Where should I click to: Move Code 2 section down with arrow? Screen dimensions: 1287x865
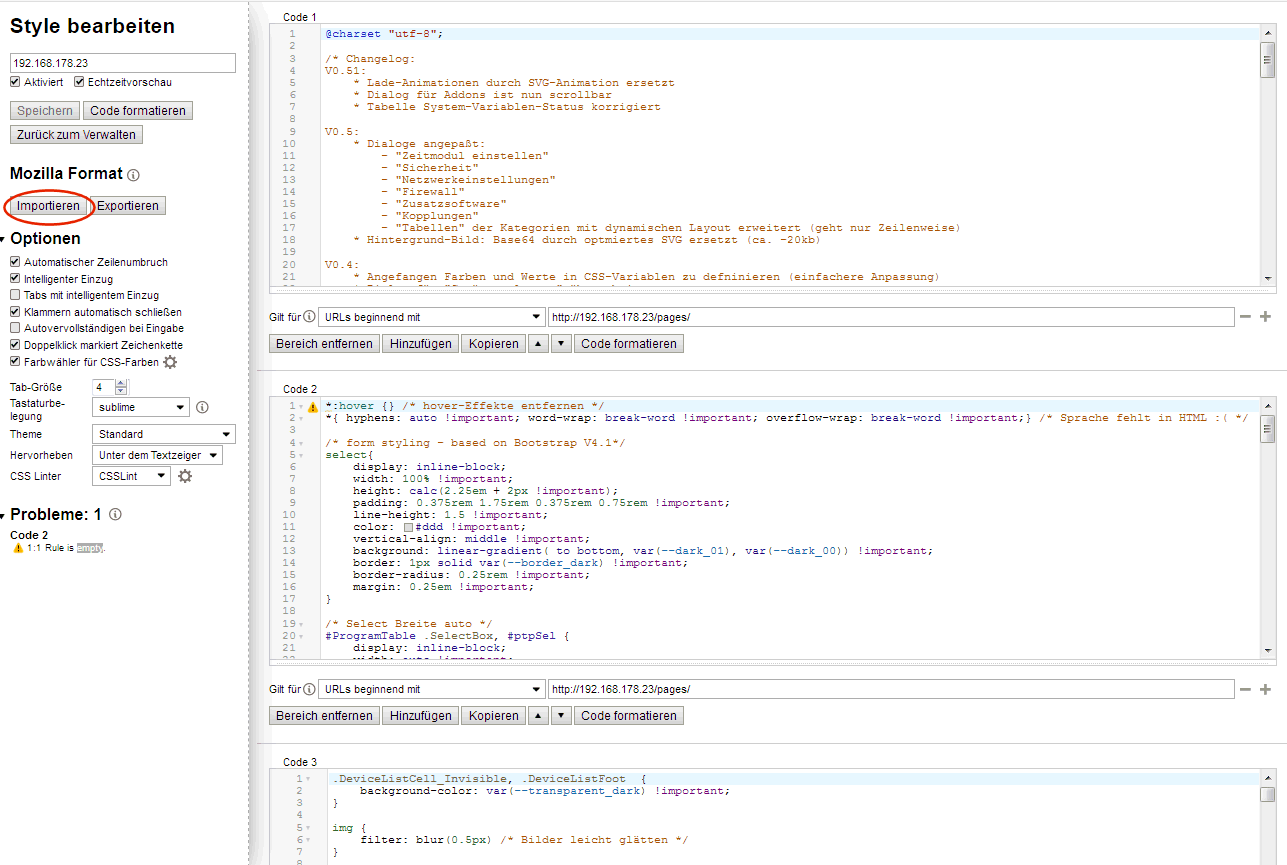[561, 715]
